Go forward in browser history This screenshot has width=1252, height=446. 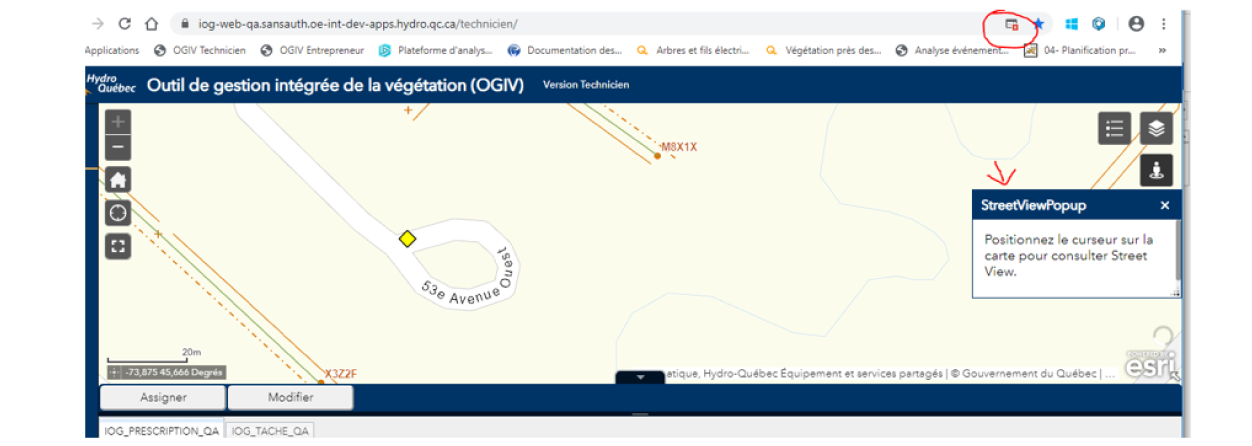pyautogui.click(x=97, y=23)
